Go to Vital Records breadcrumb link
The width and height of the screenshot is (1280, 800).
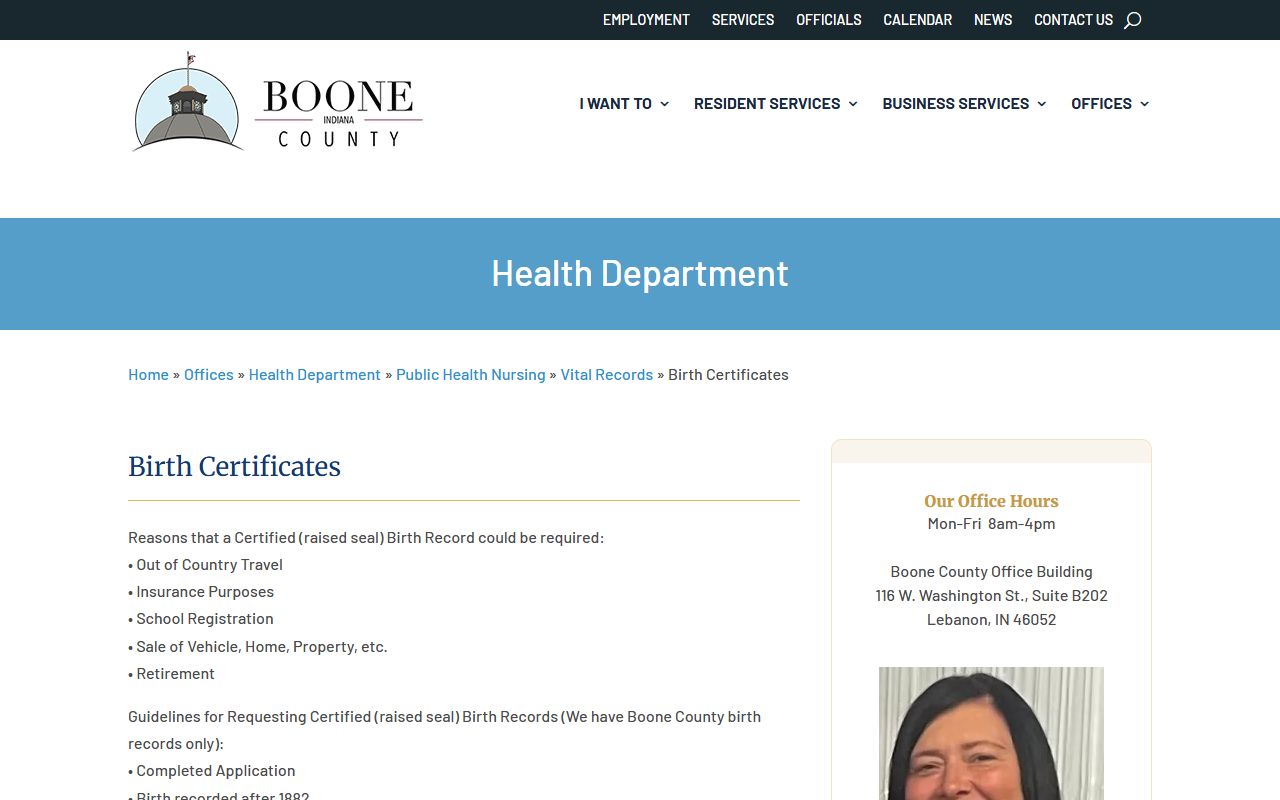tap(606, 374)
